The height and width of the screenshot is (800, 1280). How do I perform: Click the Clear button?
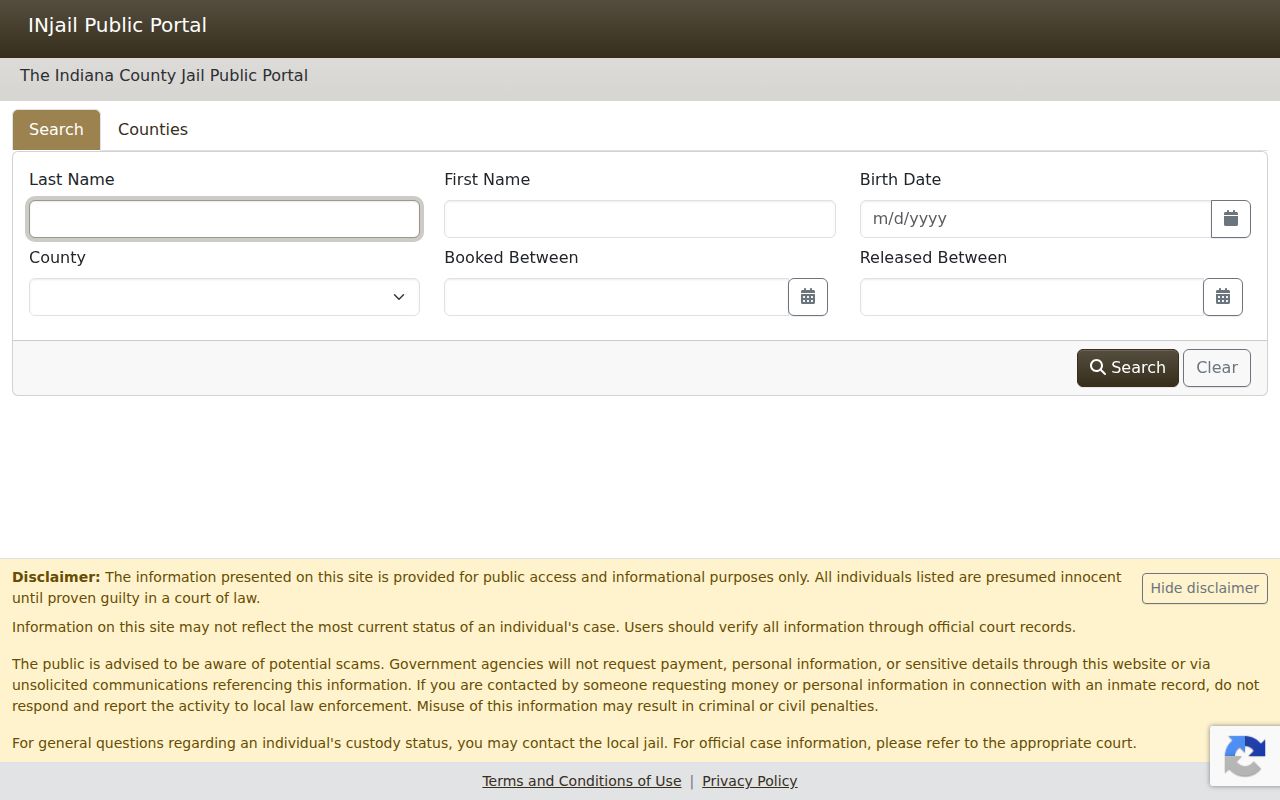[x=1217, y=368]
